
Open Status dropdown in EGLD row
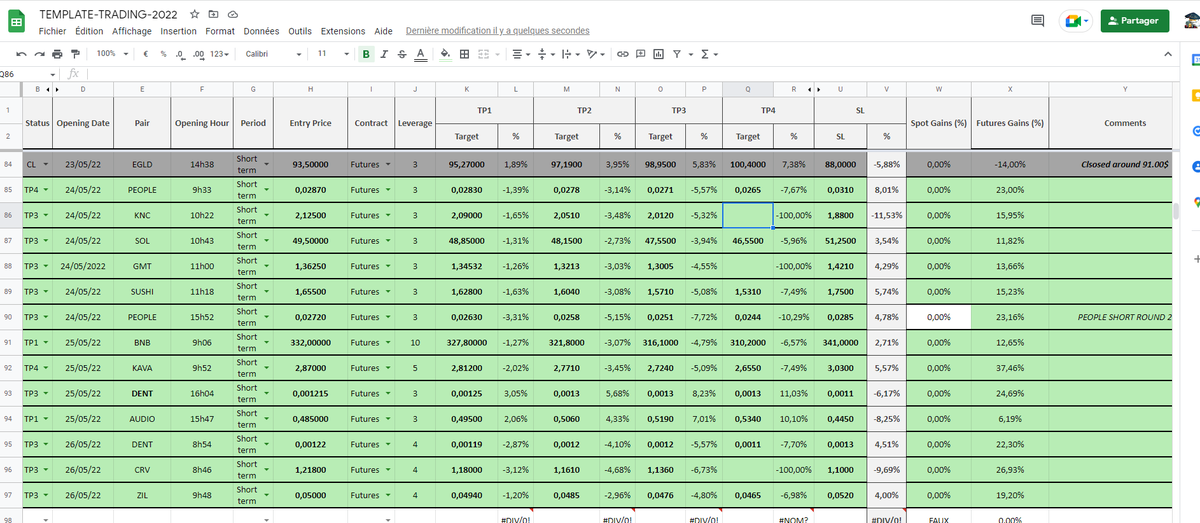45,164
